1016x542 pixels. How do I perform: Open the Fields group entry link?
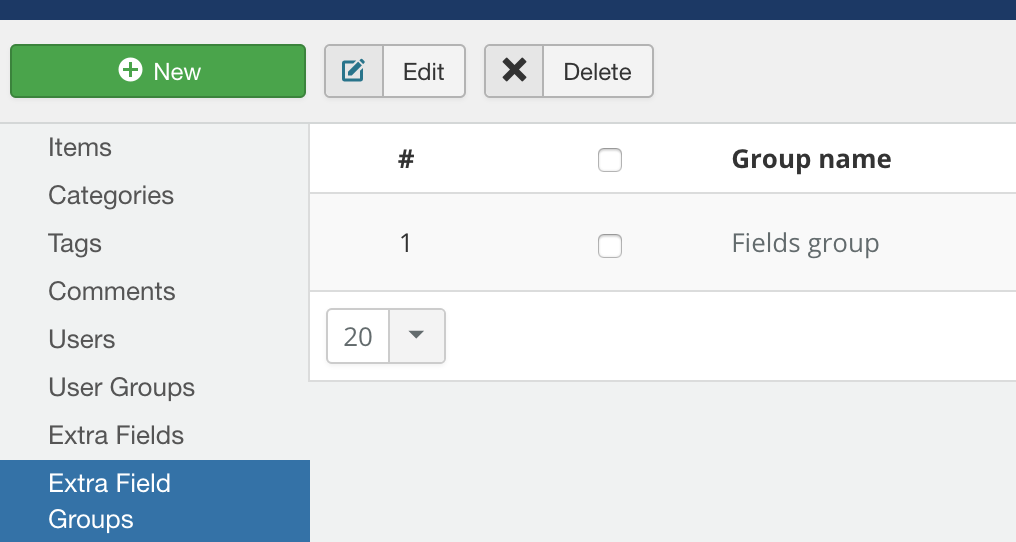pyautogui.click(x=805, y=243)
